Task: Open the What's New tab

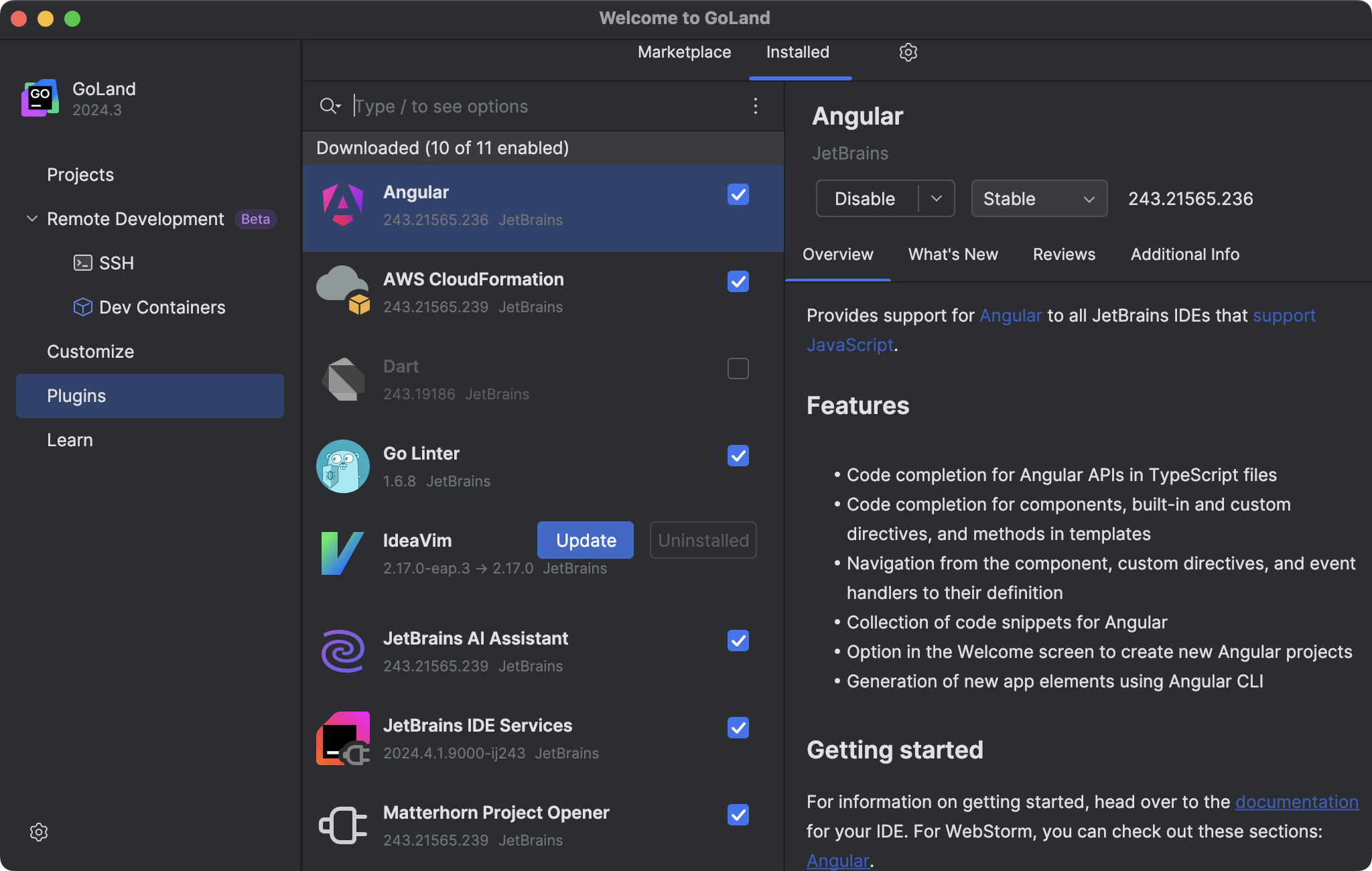Action: tap(953, 255)
